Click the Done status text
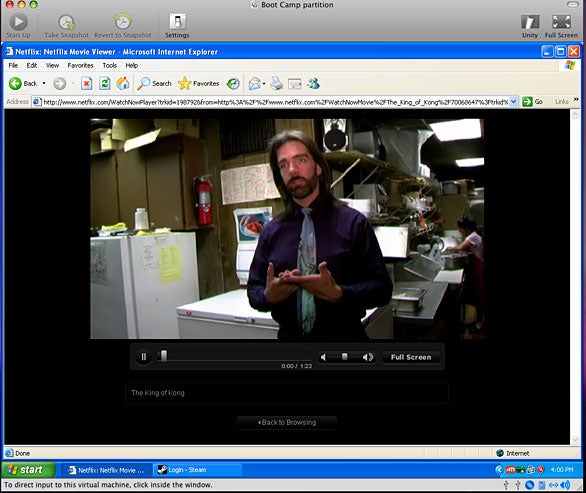Image resolution: width=586 pixels, height=493 pixels. 22,453
